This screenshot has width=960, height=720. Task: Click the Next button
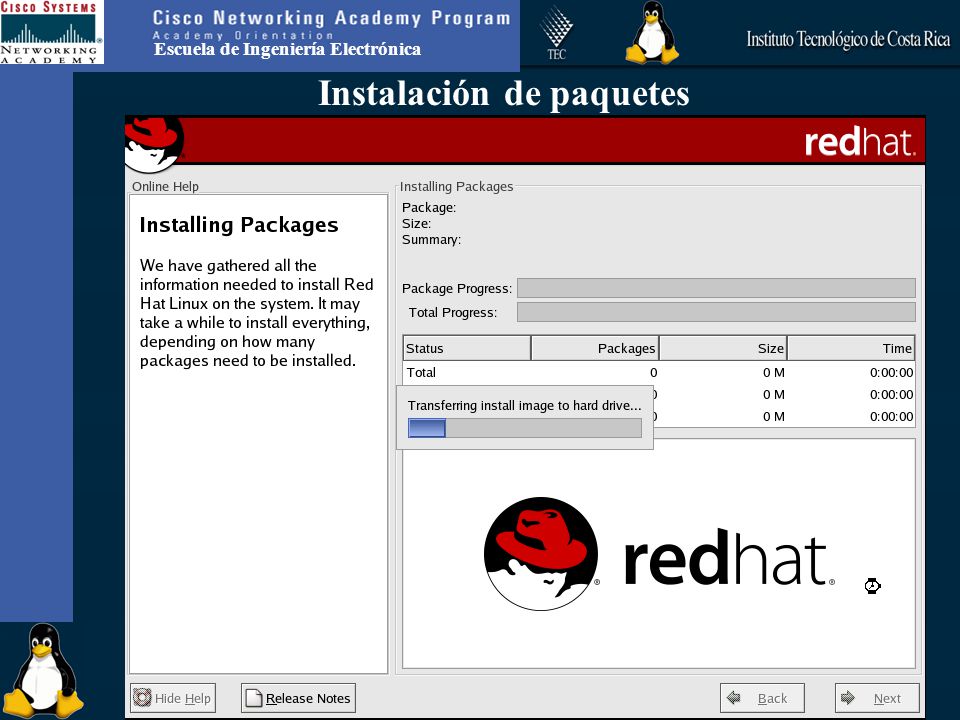877,698
